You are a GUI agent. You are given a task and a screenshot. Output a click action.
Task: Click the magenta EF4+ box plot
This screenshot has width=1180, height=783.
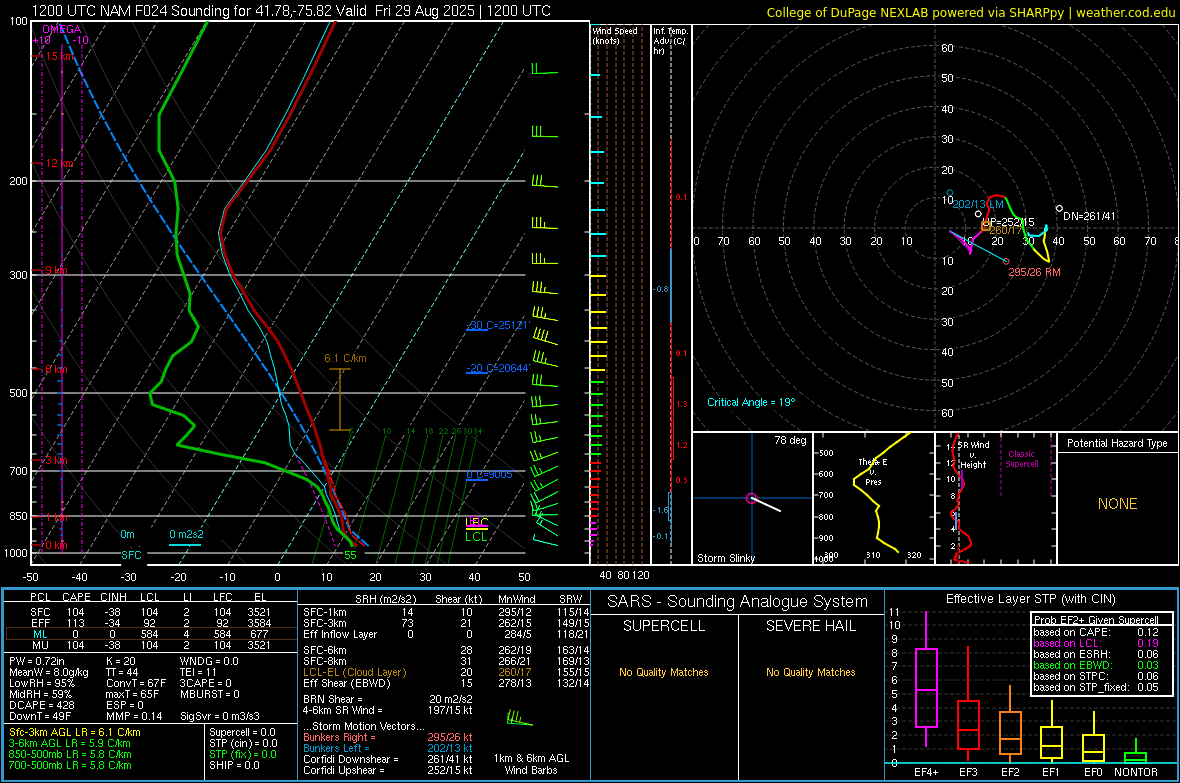[x=926, y=687]
